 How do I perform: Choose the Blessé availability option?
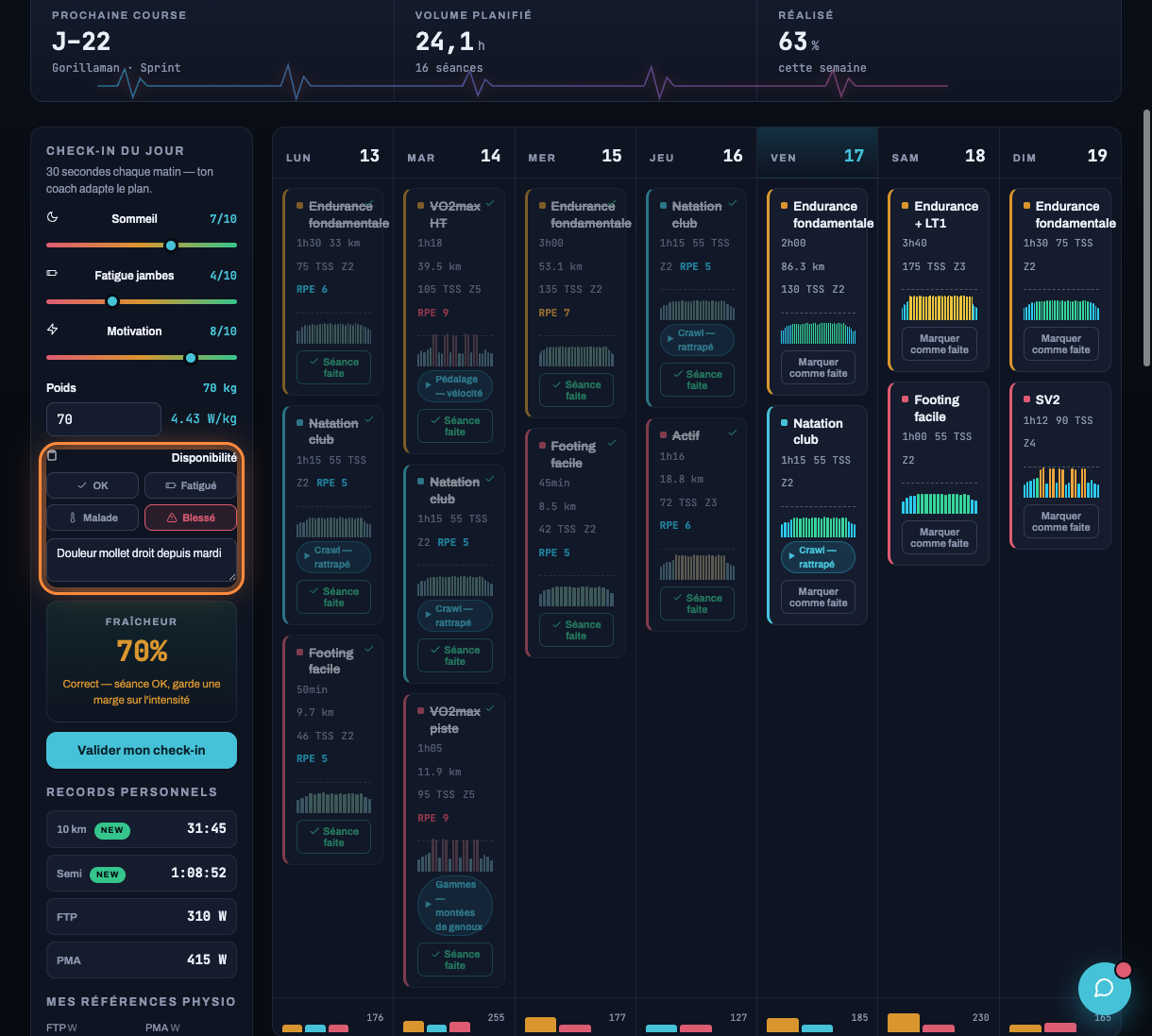(191, 518)
